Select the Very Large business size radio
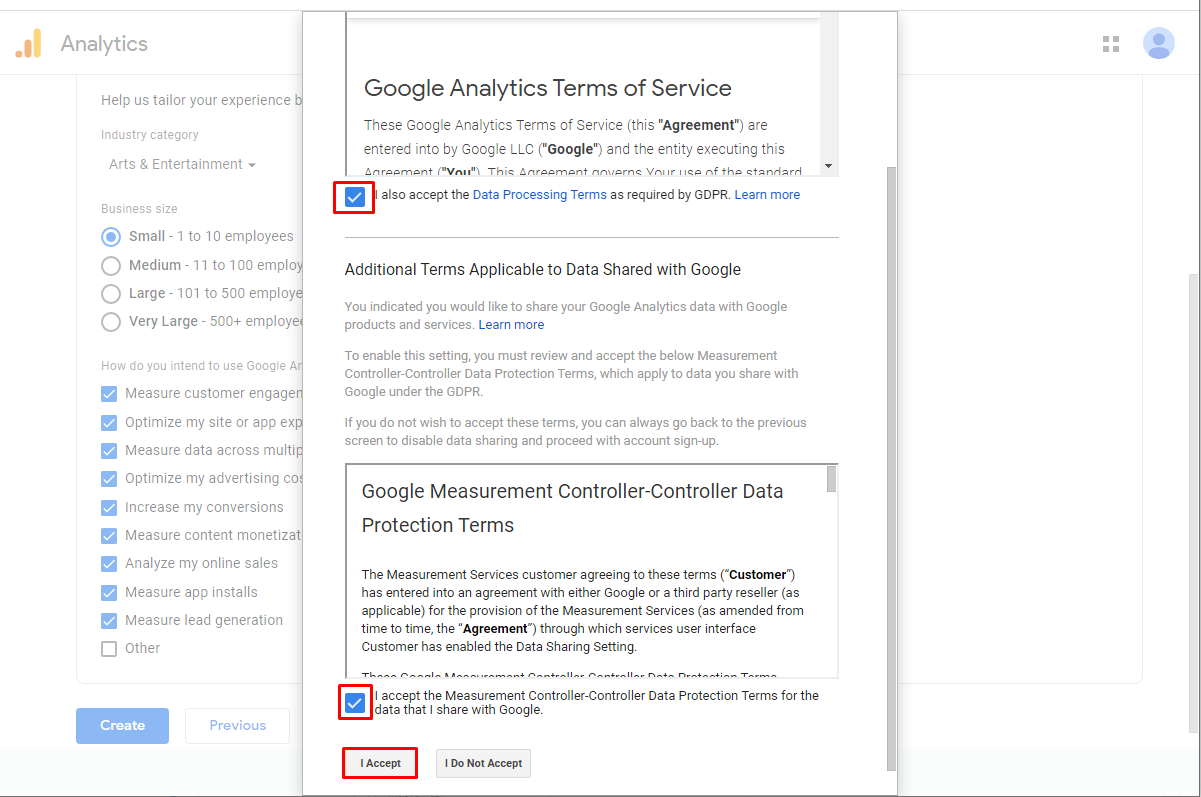Image resolution: width=1201 pixels, height=797 pixels. click(x=110, y=322)
